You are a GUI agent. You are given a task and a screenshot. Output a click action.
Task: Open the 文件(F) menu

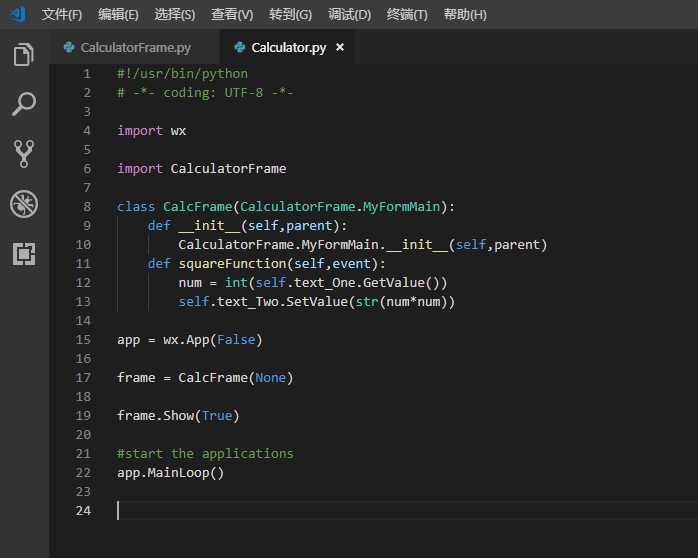point(62,15)
